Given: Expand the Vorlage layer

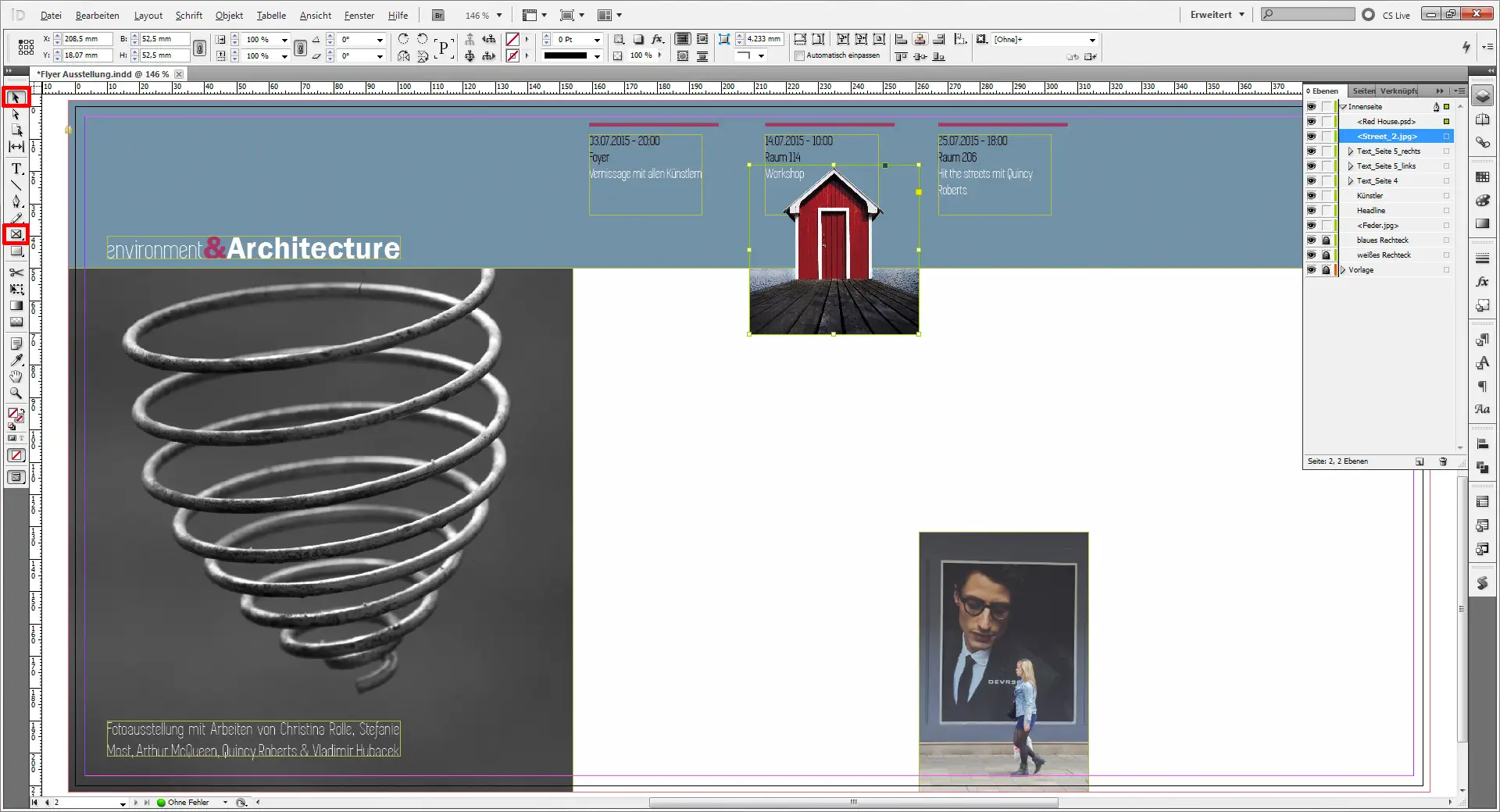Looking at the screenshot, I should click(x=1343, y=270).
